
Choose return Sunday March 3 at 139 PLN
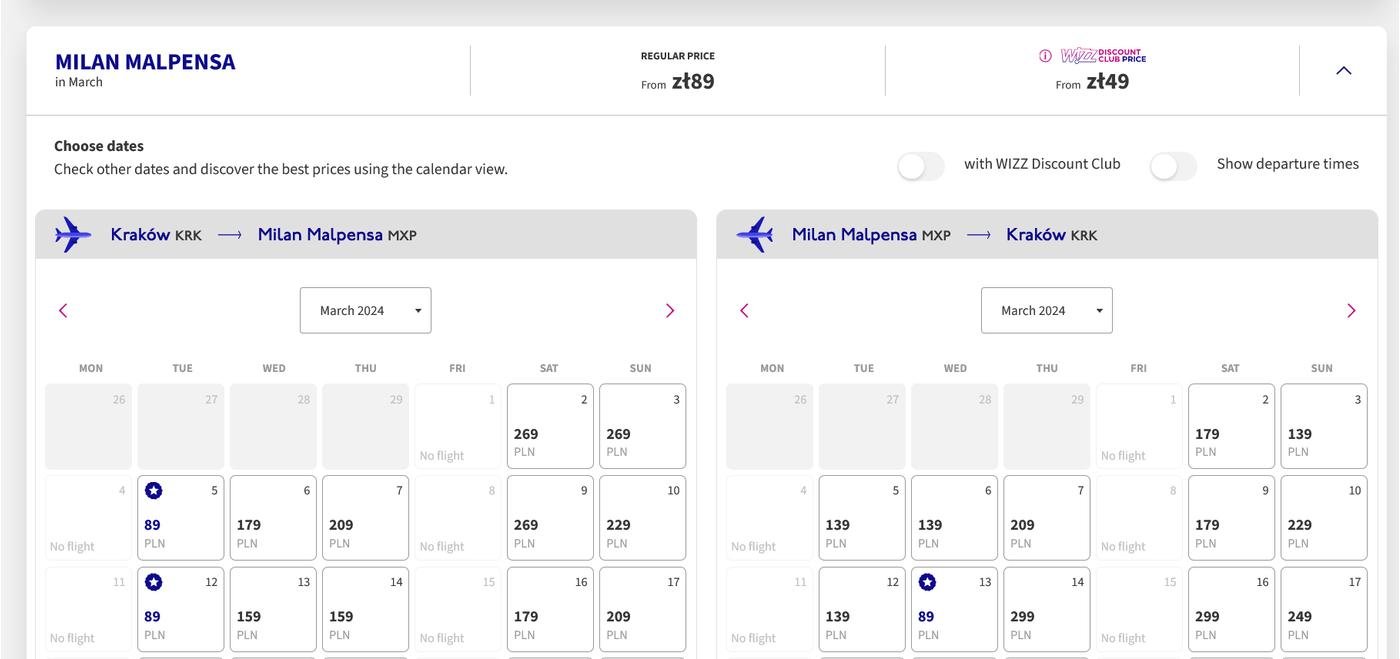coord(1323,427)
